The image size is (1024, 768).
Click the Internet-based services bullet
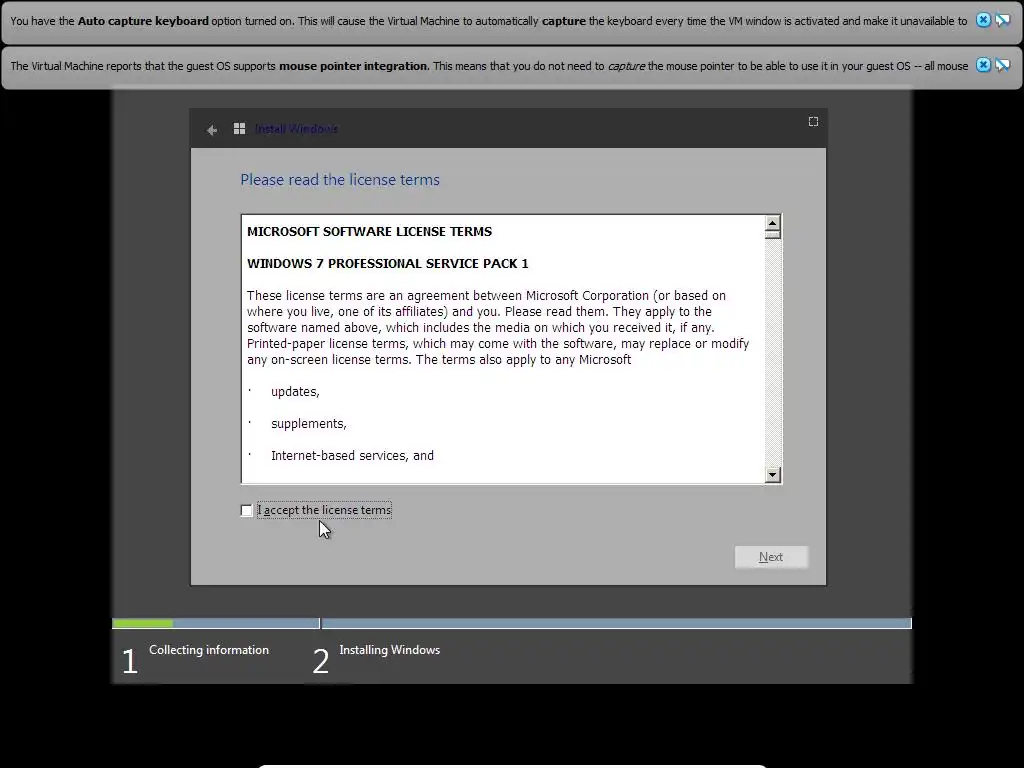[353, 456]
